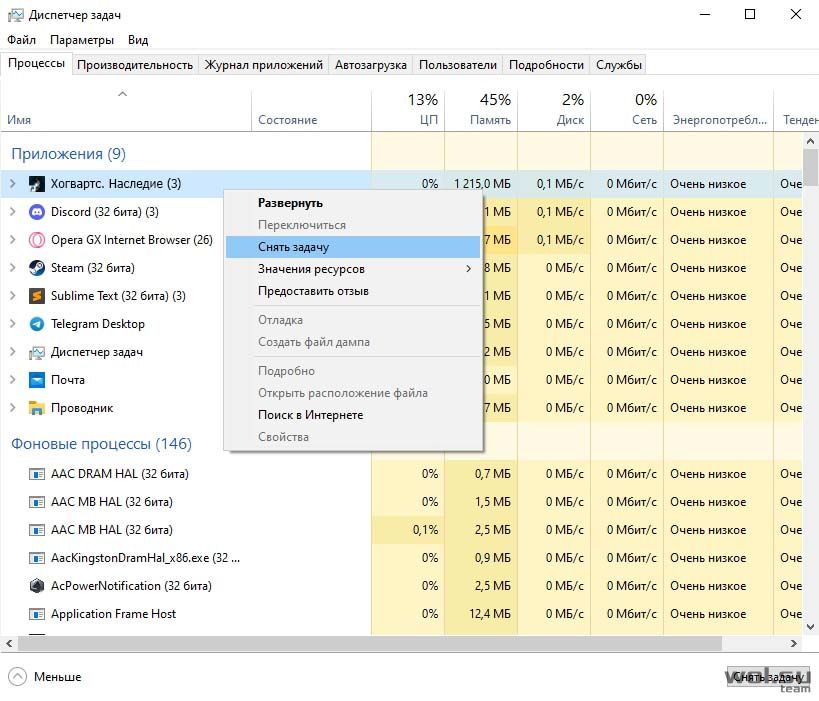Viewport: 819px width, 701px height.
Task: Open the Вид menu
Action: [138, 40]
